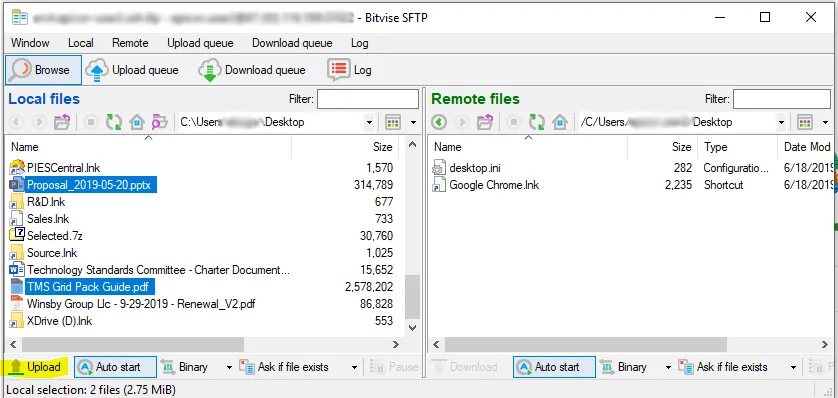Click 'Local selection: 2 files' status text
The width and height of the screenshot is (838, 398).
pos(91,390)
